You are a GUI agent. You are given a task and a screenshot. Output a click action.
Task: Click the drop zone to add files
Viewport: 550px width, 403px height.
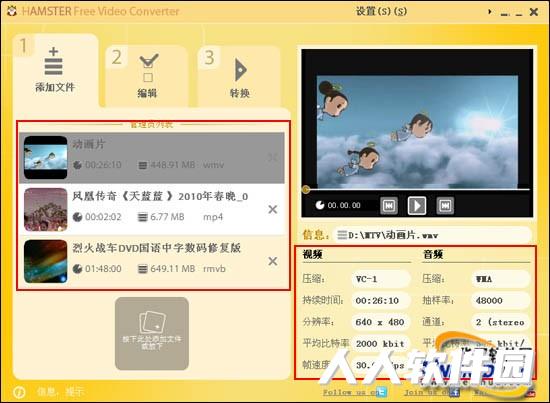pyautogui.click(x=152, y=333)
